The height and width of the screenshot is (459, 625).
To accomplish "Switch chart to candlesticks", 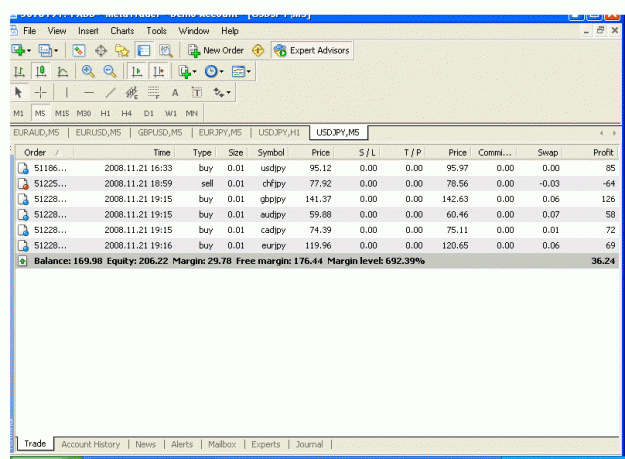I will [41, 72].
